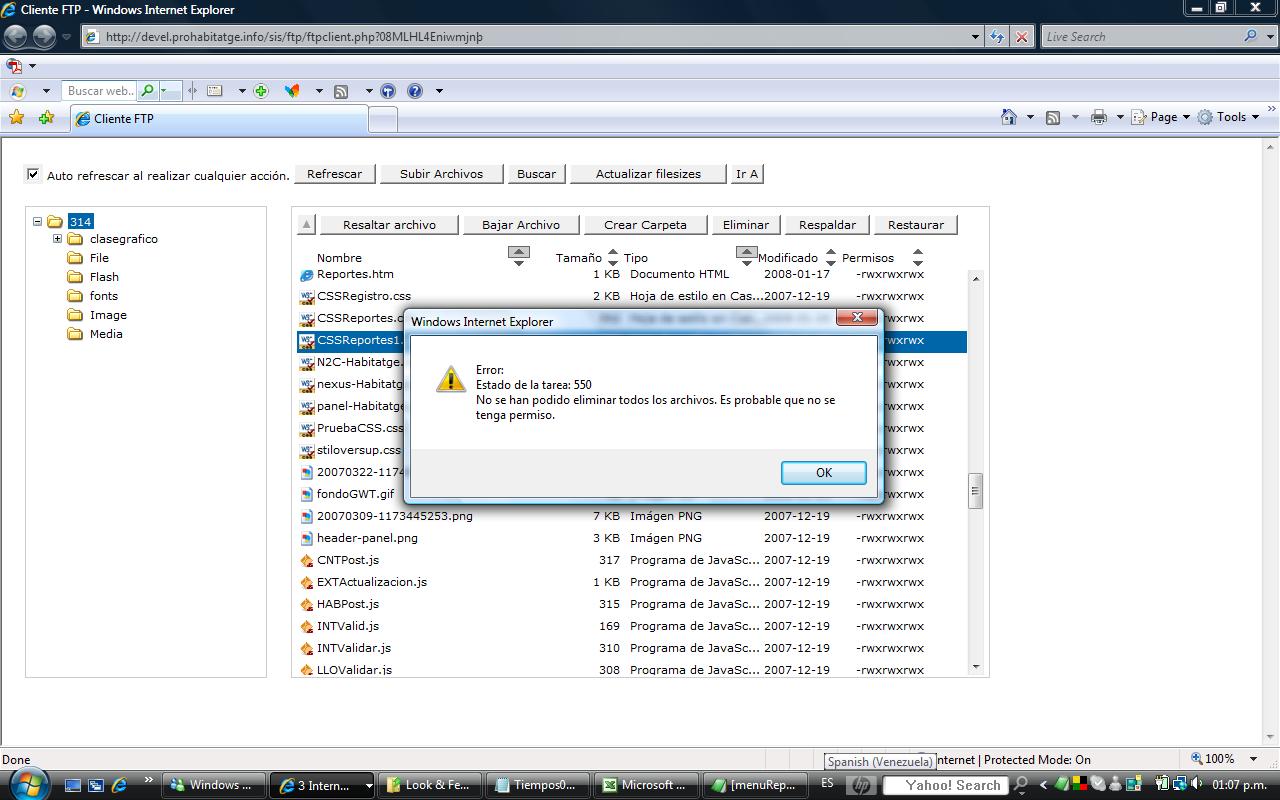This screenshot has width=1280, height=800.
Task: Click the Buscar web toolbar search field
Action: click(100, 91)
